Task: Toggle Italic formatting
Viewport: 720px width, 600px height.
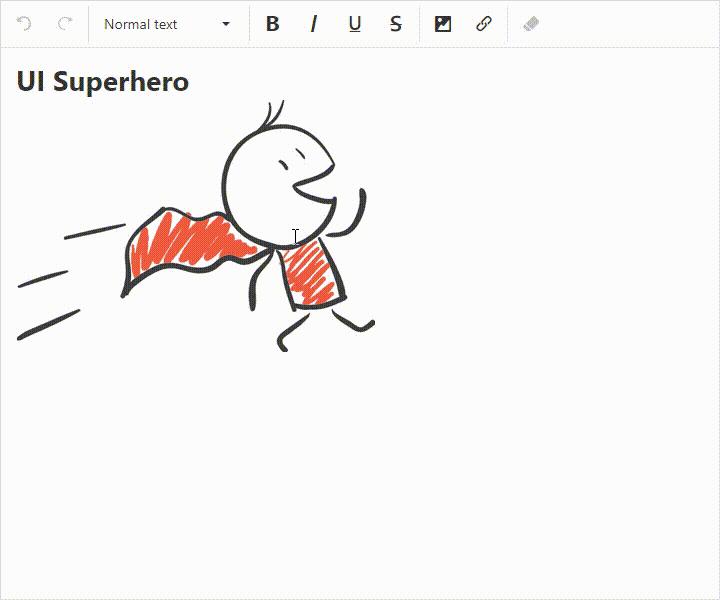Action: 314,23
